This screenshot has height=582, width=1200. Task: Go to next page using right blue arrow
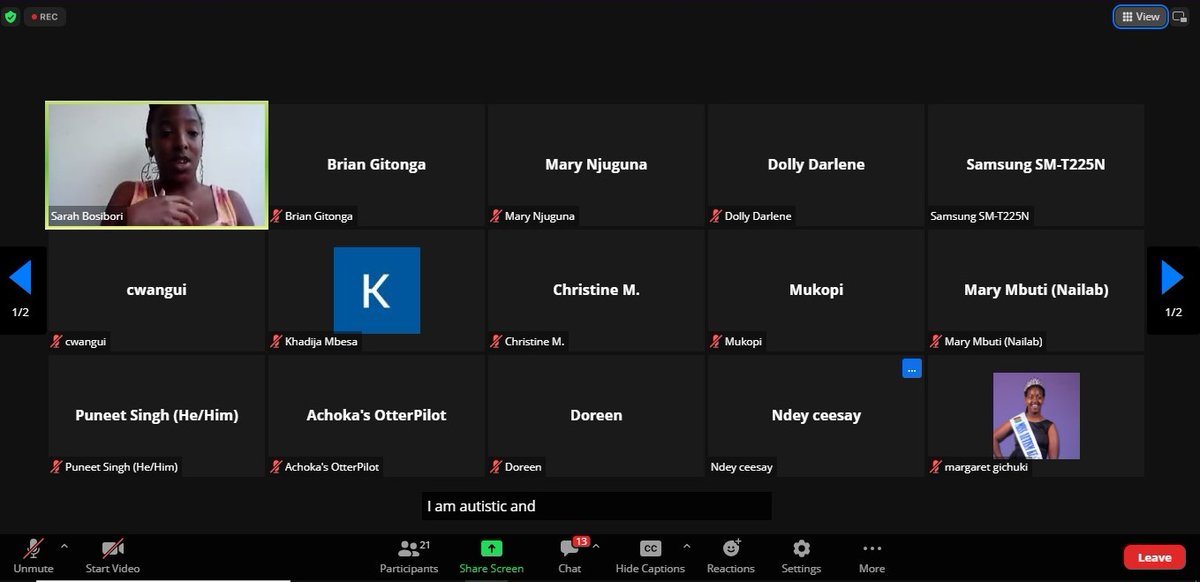(x=1173, y=277)
